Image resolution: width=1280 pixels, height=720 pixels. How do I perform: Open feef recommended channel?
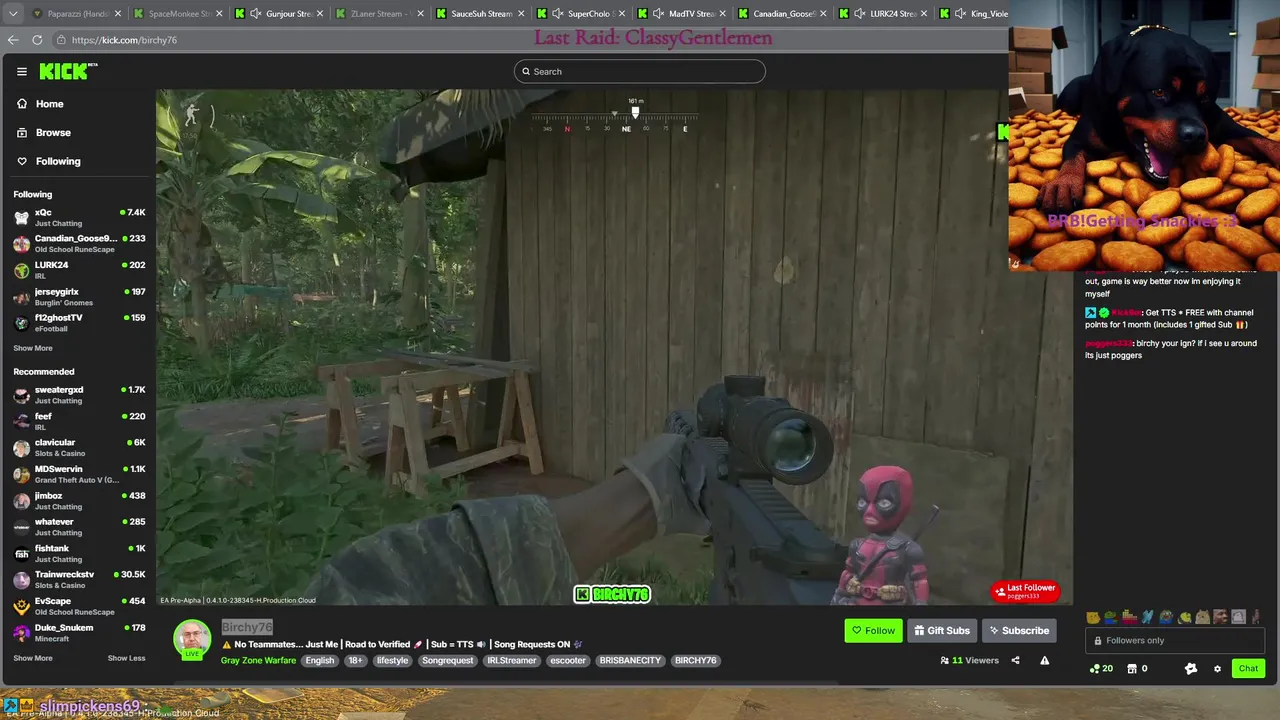[x=78, y=421]
